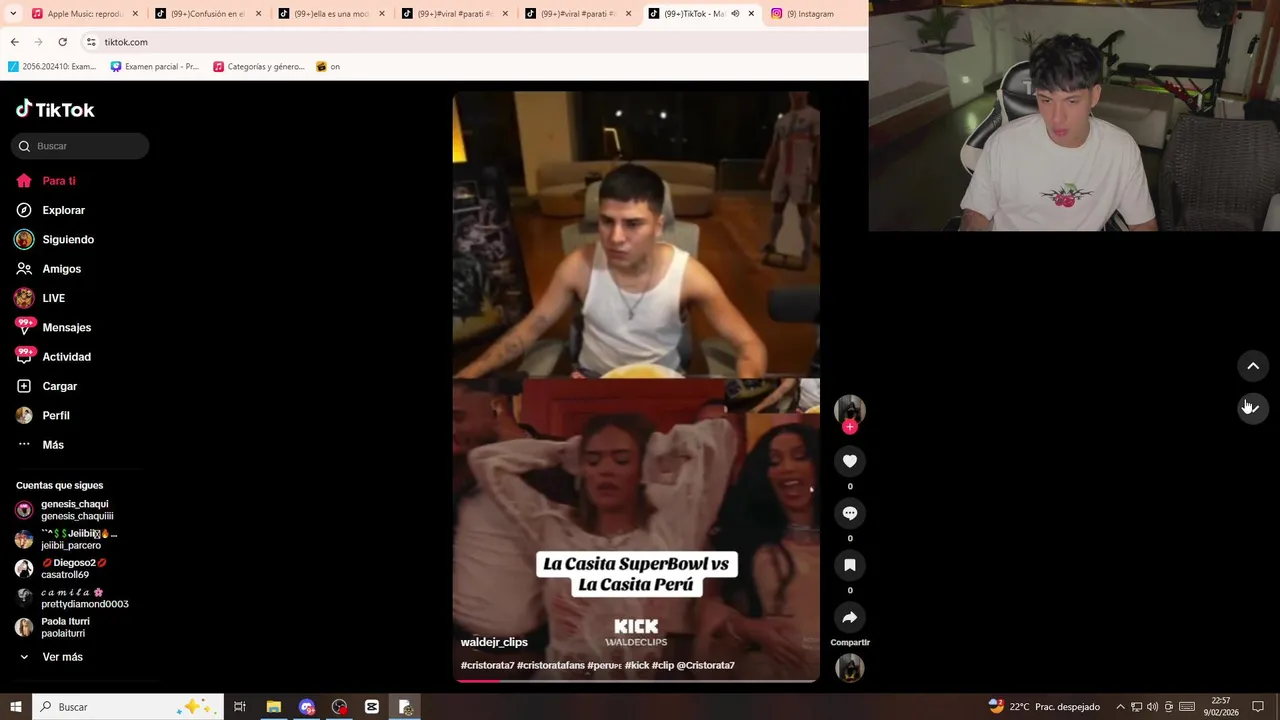View site information icon in address bar
1280x720 pixels.
click(x=91, y=42)
